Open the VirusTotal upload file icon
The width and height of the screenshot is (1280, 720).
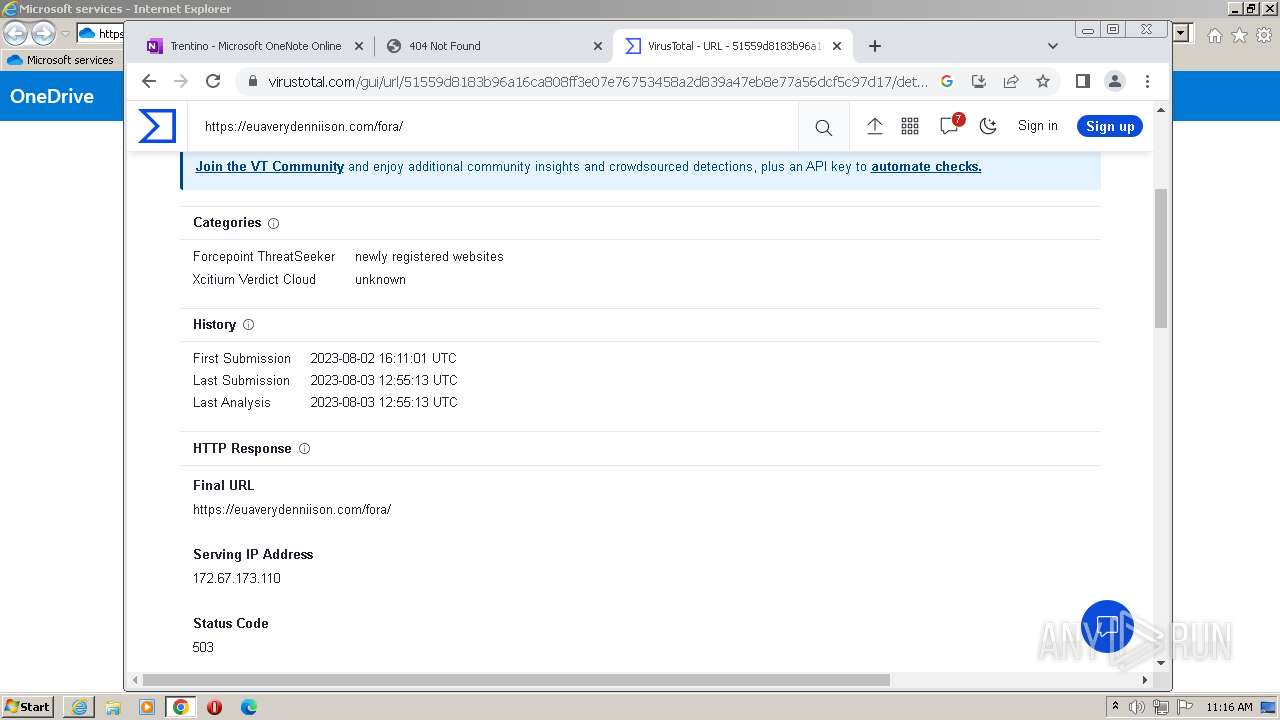(874, 126)
